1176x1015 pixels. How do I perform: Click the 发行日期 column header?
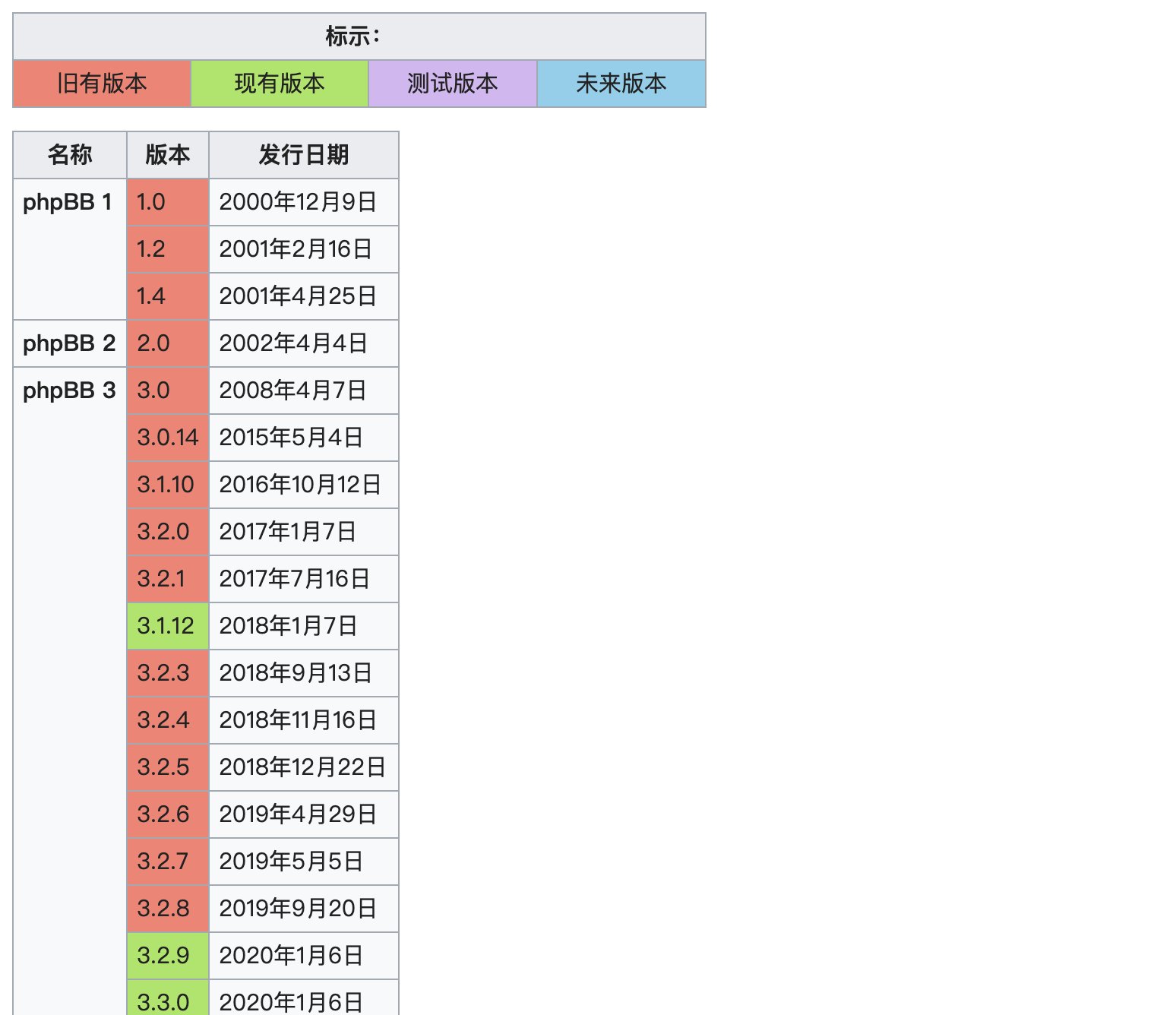pos(304,155)
